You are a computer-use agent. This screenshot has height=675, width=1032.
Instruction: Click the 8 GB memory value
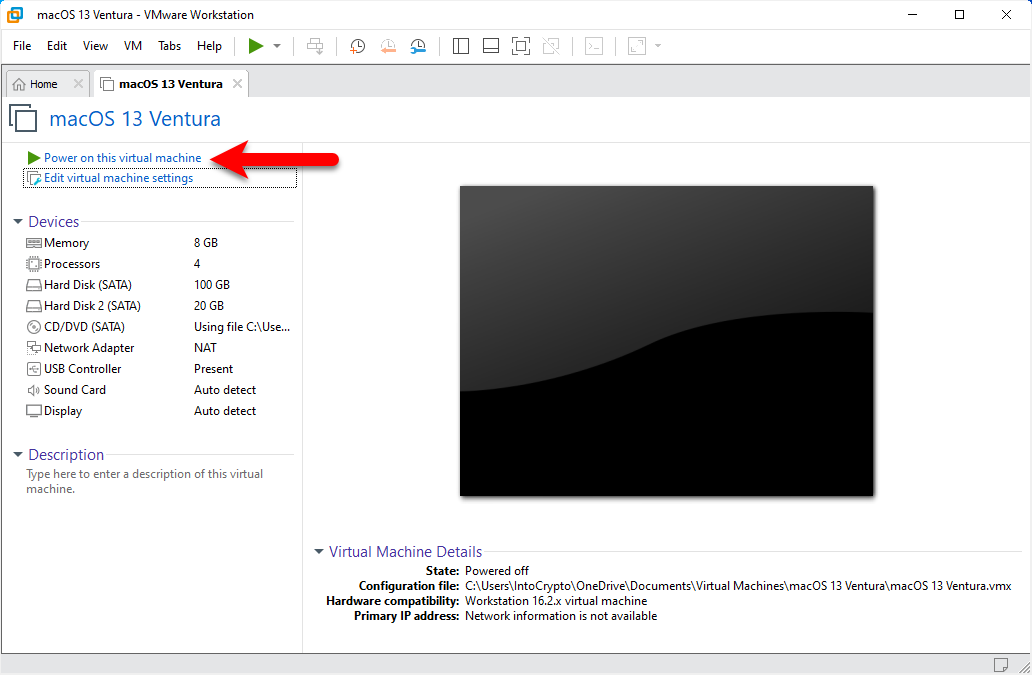pos(206,243)
